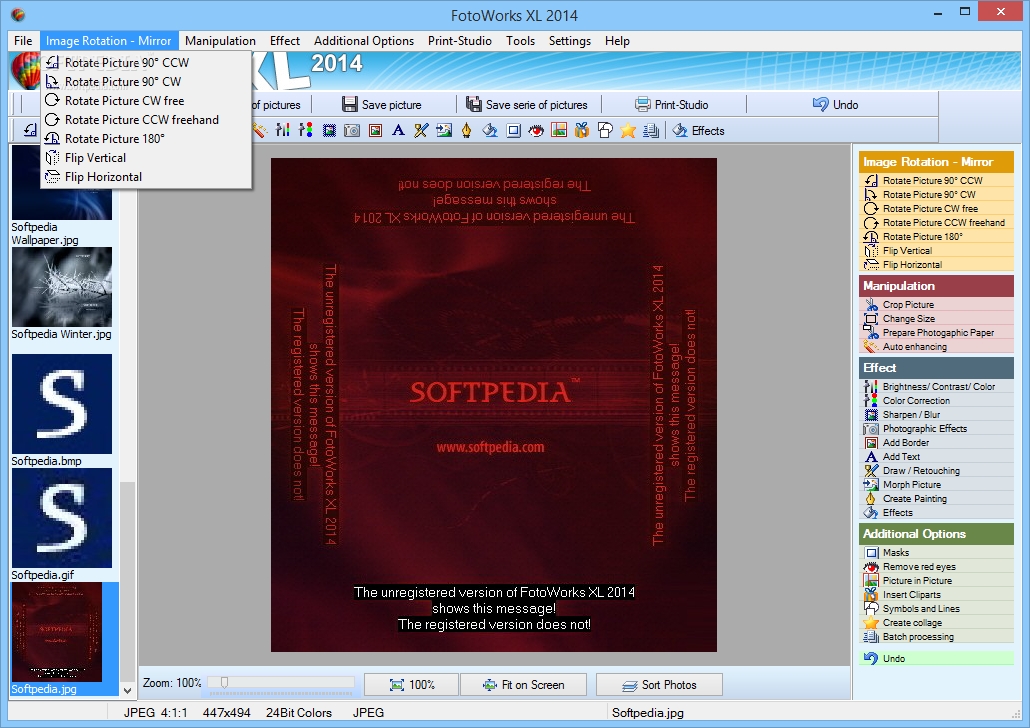Image resolution: width=1030 pixels, height=728 pixels.
Task: Click the Morph Picture toolbar icon
Action: pos(444,130)
